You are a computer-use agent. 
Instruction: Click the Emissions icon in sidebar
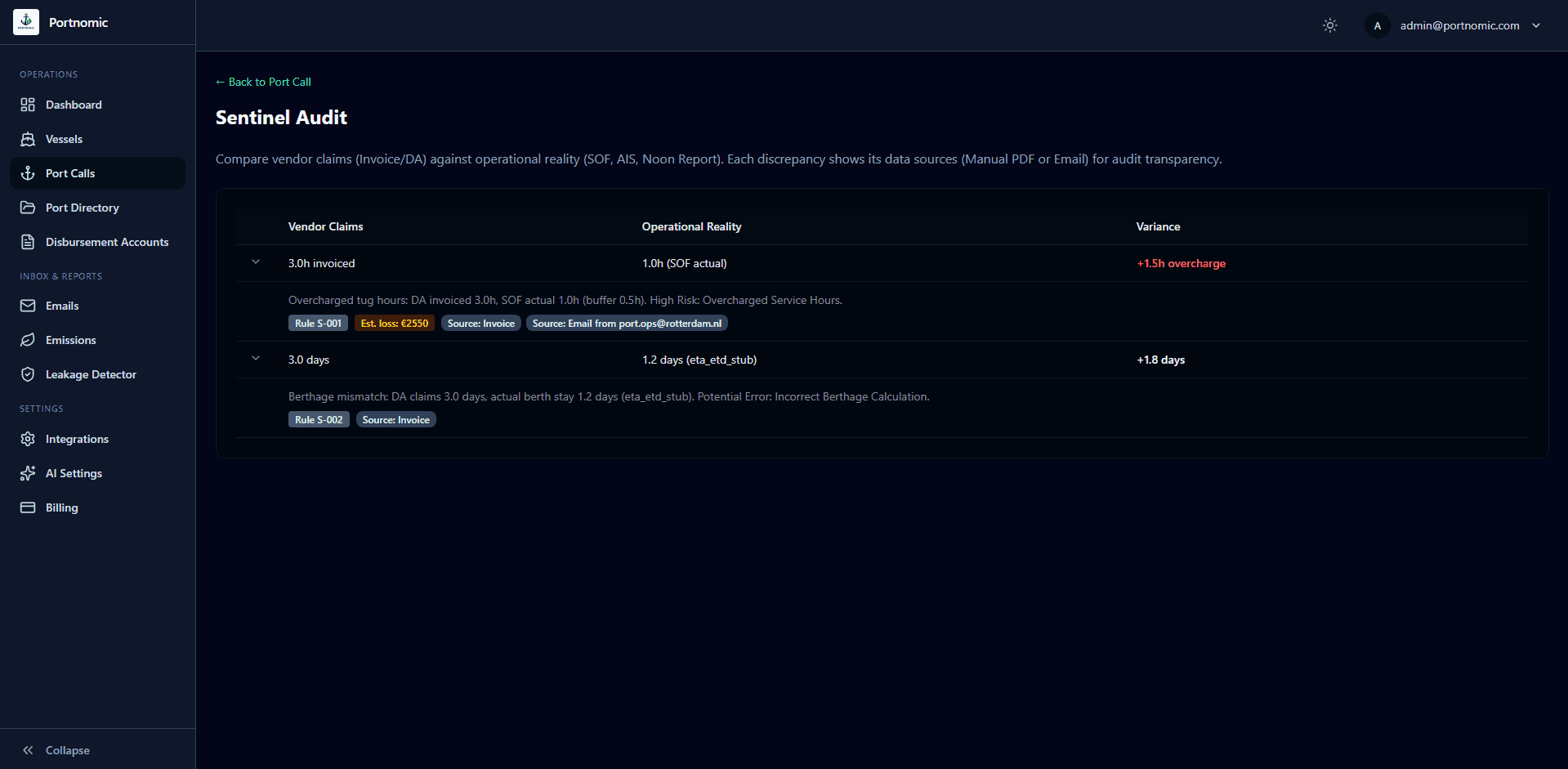click(x=28, y=340)
